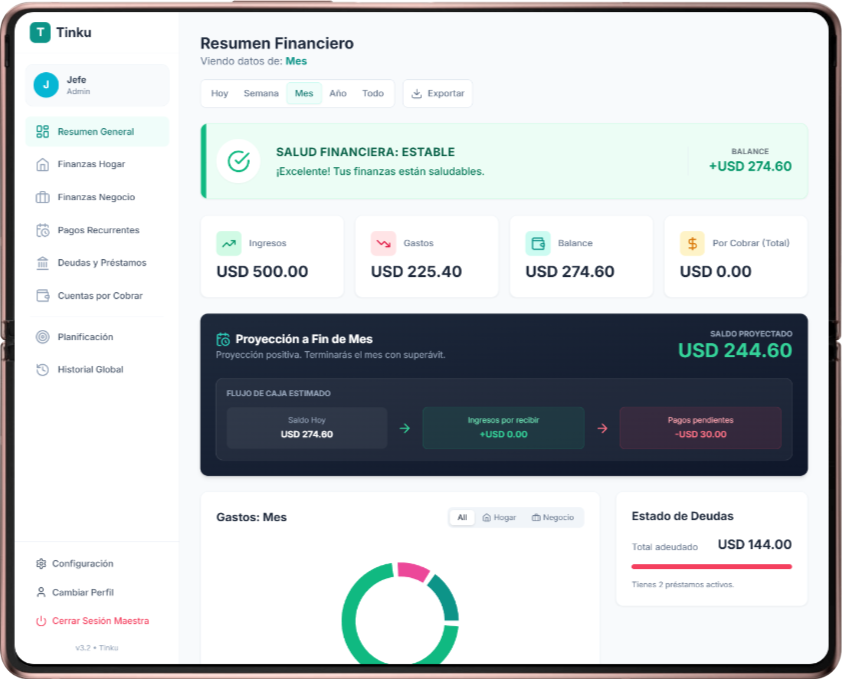
Task: Go to Pagos Recurrentes
Action: (97, 230)
